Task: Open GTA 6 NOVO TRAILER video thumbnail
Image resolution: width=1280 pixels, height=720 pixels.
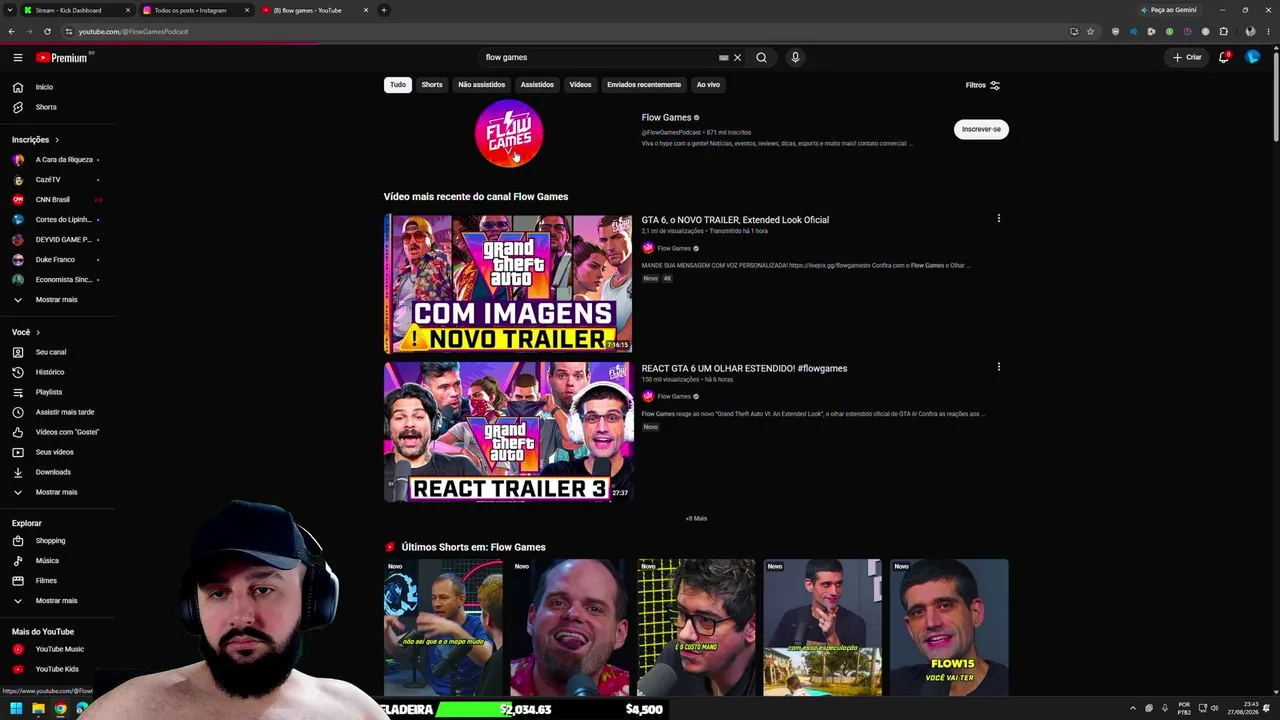Action: (508, 284)
